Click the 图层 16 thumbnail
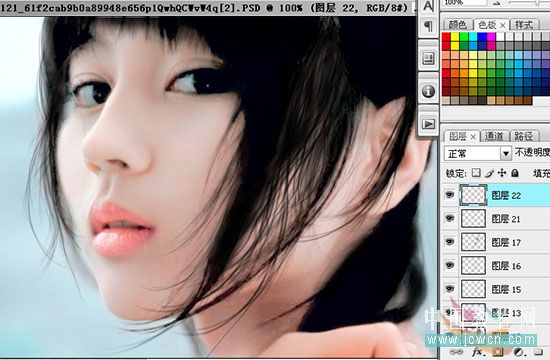The image size is (550, 360). pyautogui.click(x=473, y=265)
